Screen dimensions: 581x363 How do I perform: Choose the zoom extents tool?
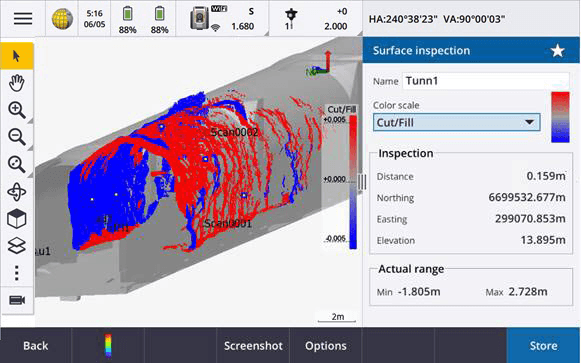(x=17, y=164)
